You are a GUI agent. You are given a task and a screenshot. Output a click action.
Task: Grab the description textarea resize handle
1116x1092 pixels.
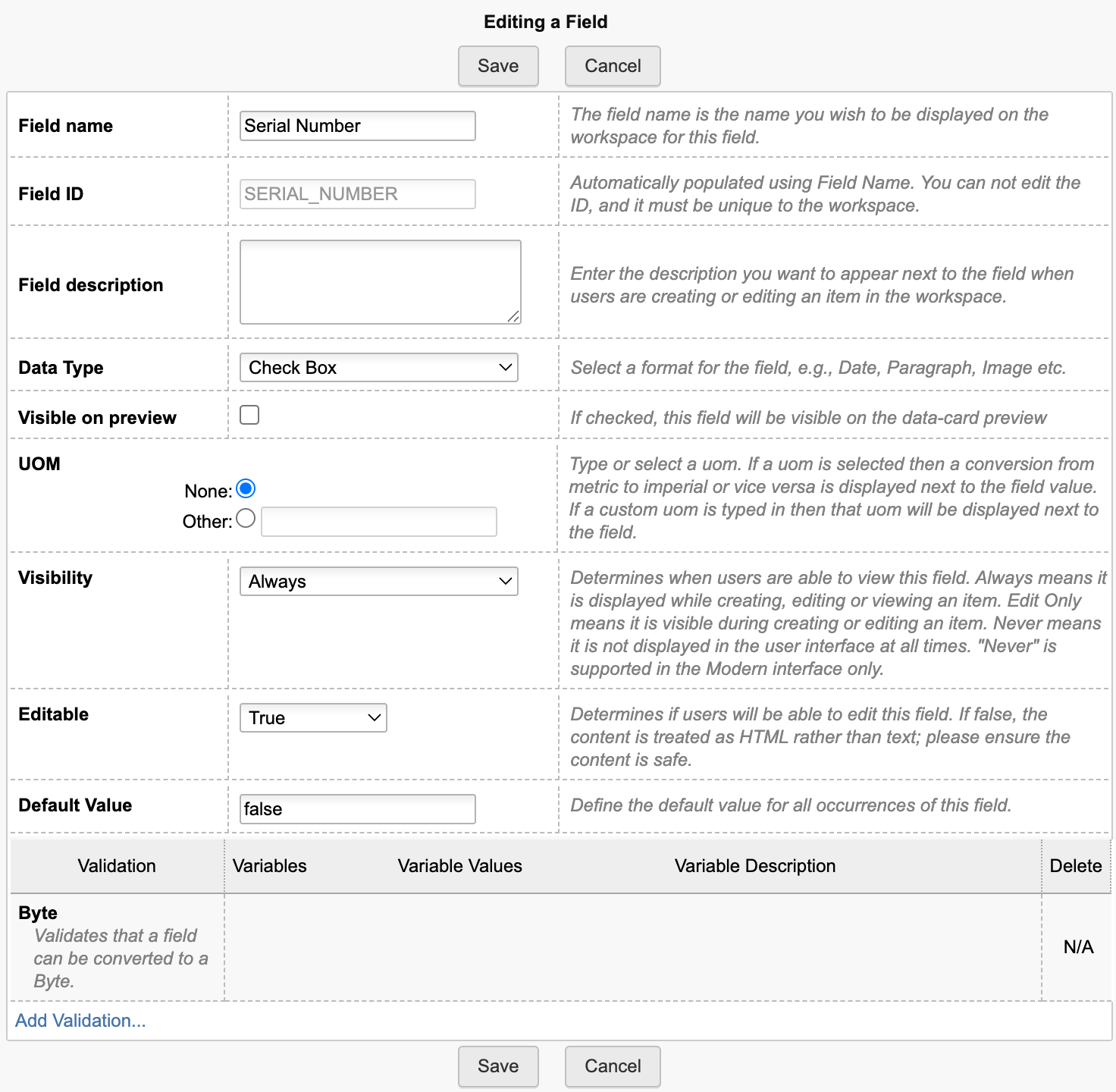click(514, 317)
